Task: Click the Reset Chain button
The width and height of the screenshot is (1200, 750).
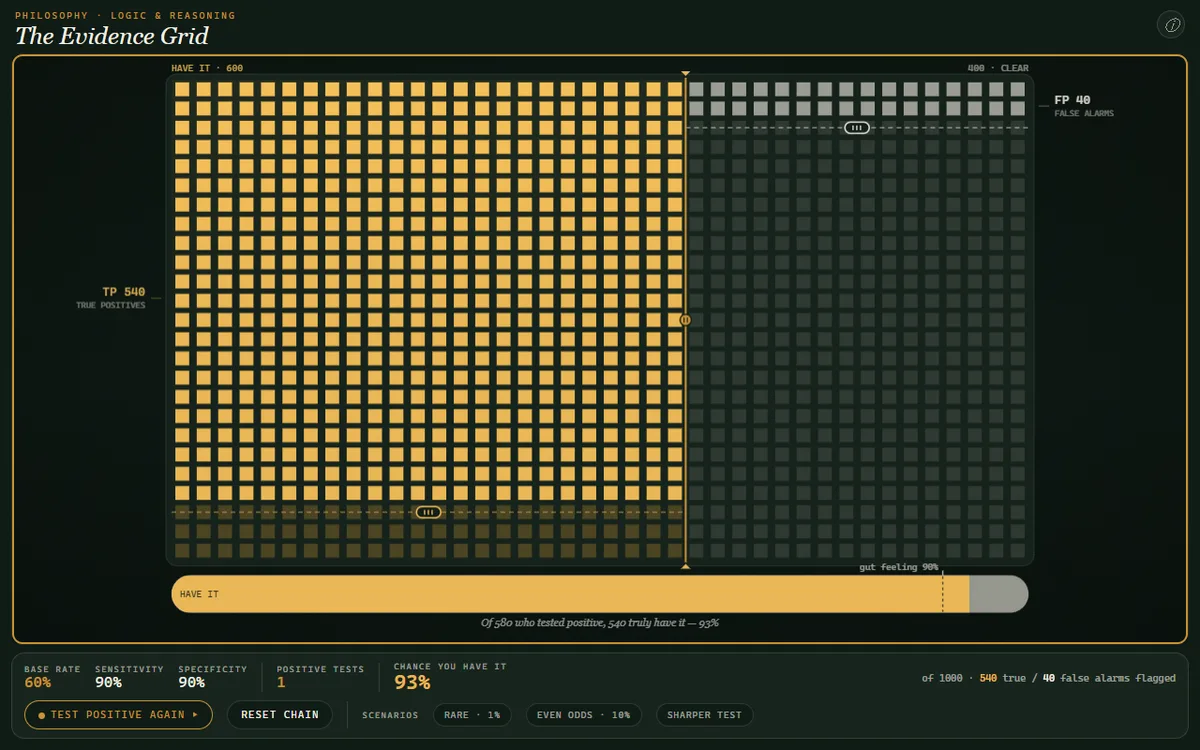Action: (280, 715)
